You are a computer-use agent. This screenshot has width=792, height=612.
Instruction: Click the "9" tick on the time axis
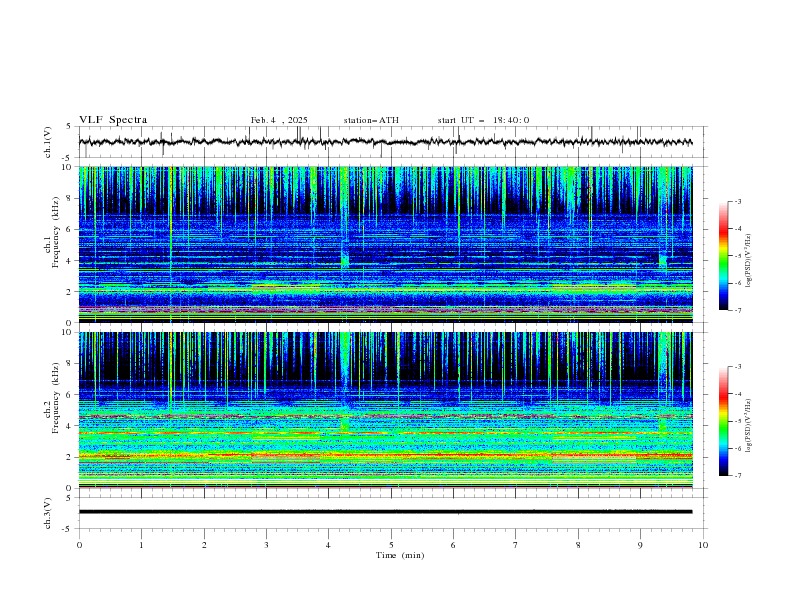(640, 545)
